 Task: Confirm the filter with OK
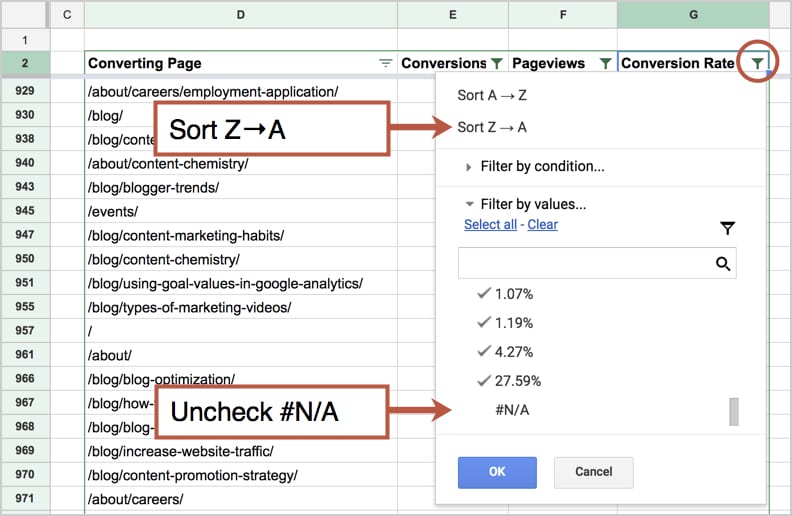click(497, 472)
